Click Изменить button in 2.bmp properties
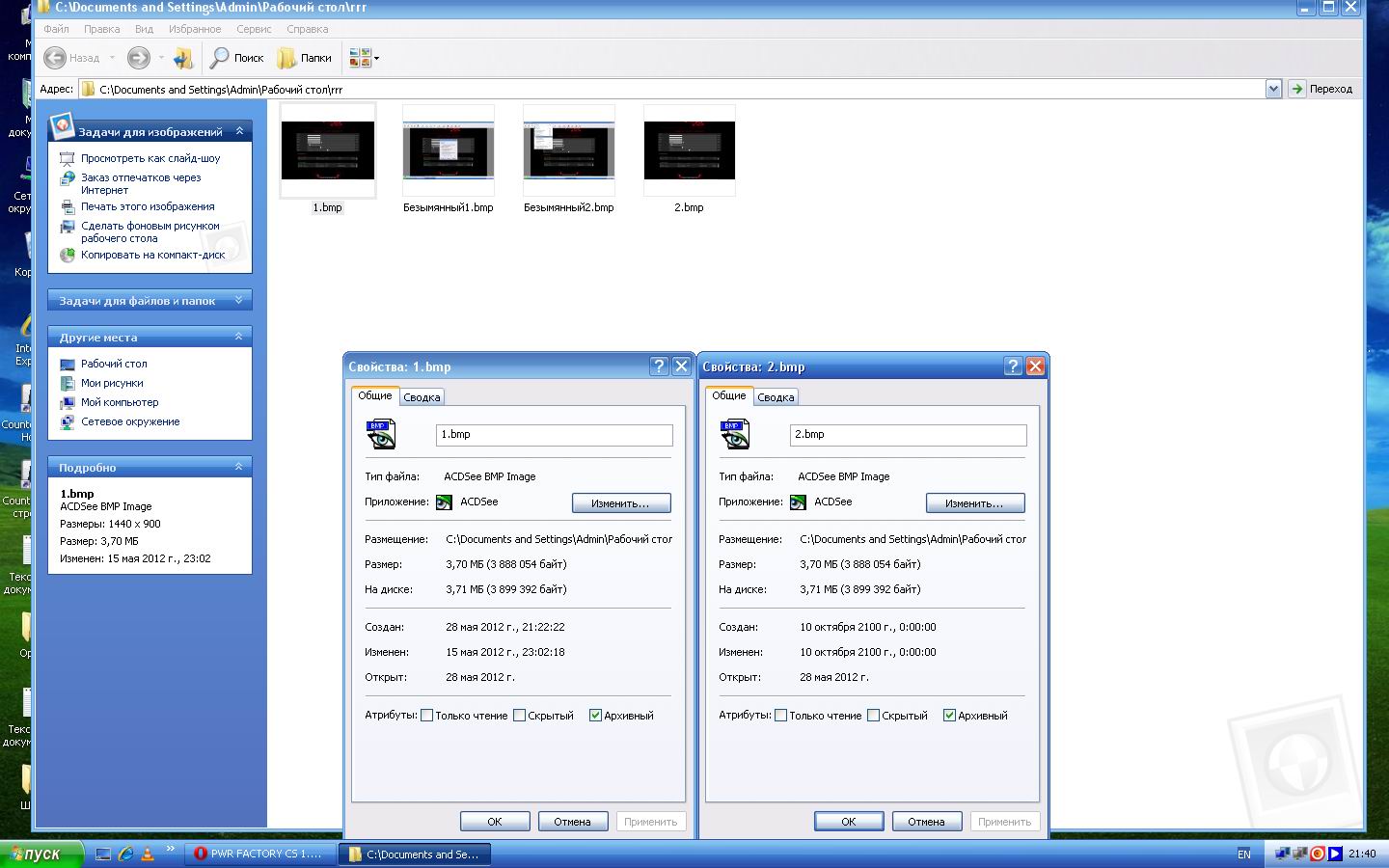 [974, 503]
